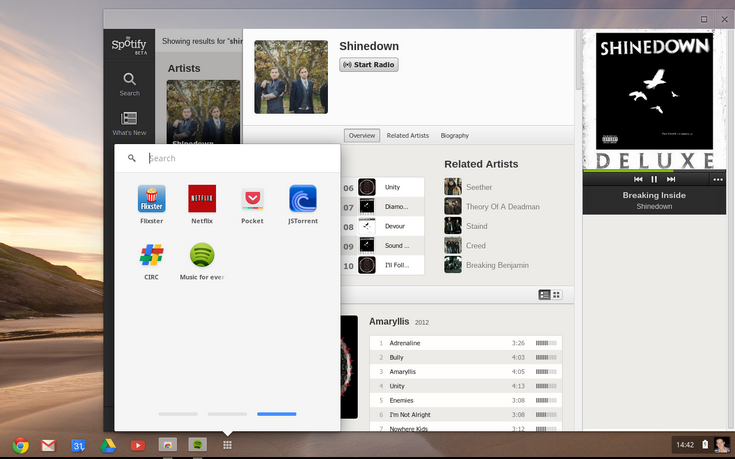The height and width of the screenshot is (459, 735).
Task: Switch to the Overview tab
Action: coord(362,135)
